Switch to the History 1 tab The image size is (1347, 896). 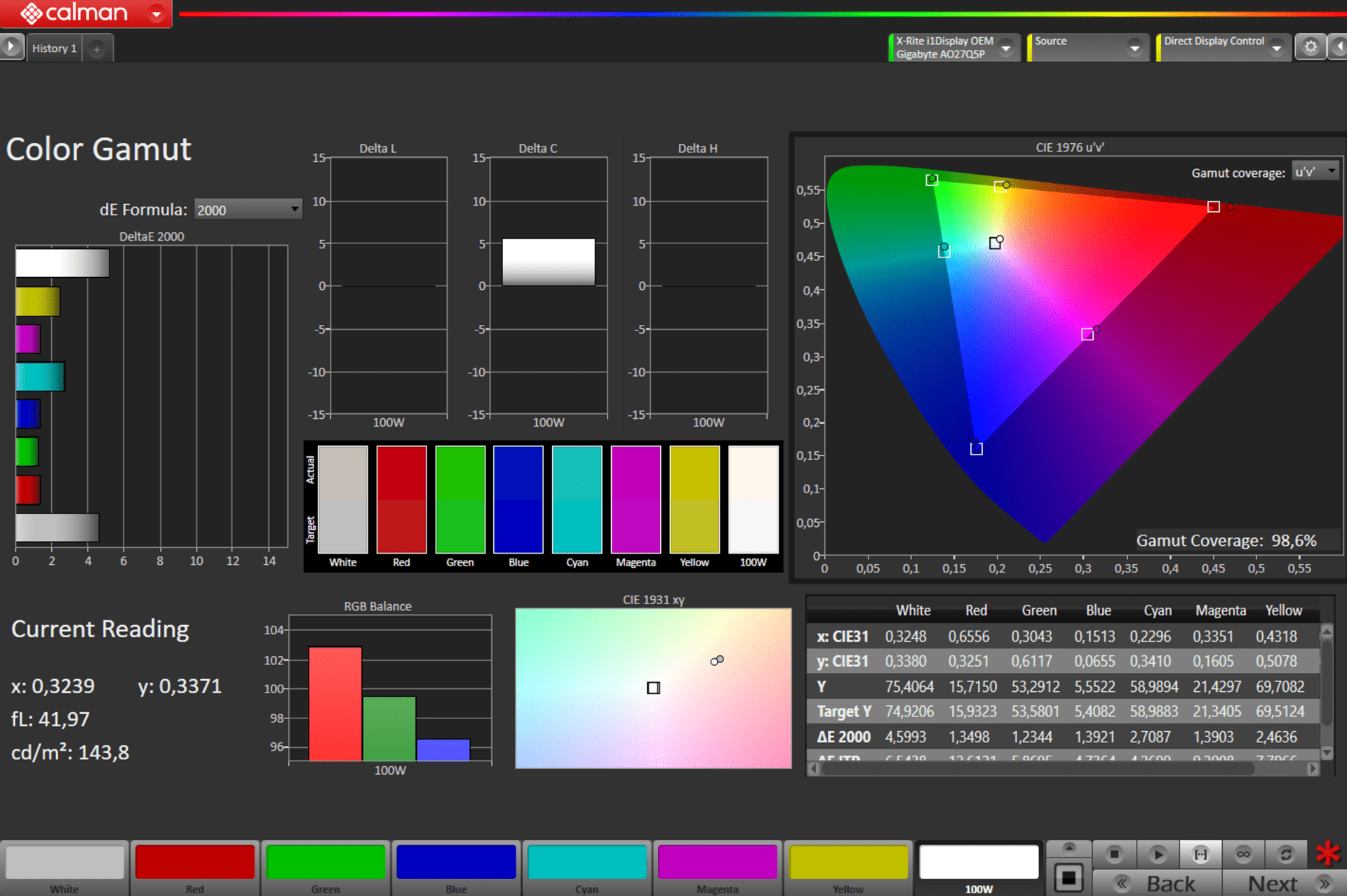click(54, 48)
